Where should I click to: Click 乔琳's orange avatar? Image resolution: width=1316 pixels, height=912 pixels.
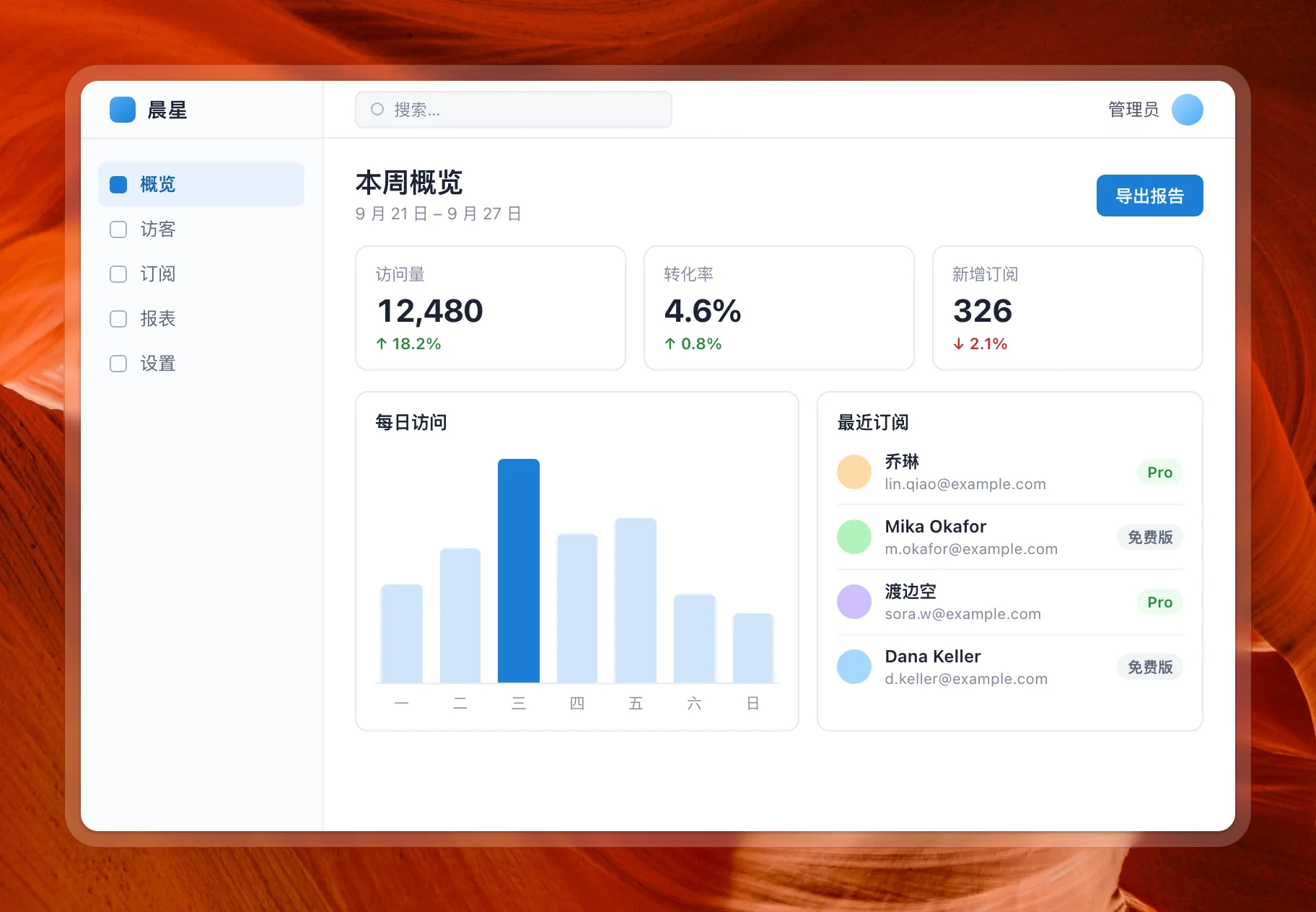(x=854, y=472)
